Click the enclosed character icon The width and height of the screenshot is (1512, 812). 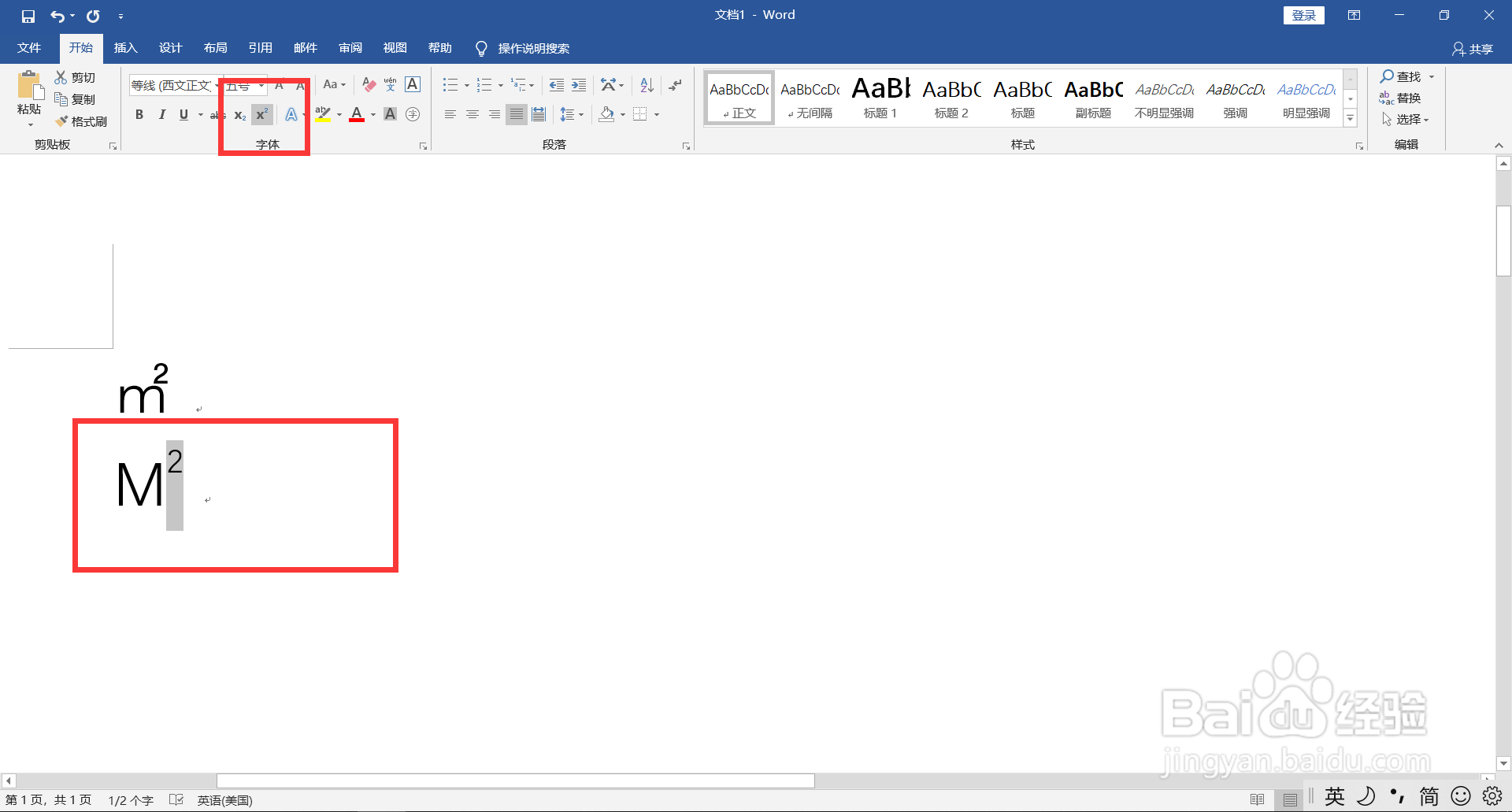413,114
